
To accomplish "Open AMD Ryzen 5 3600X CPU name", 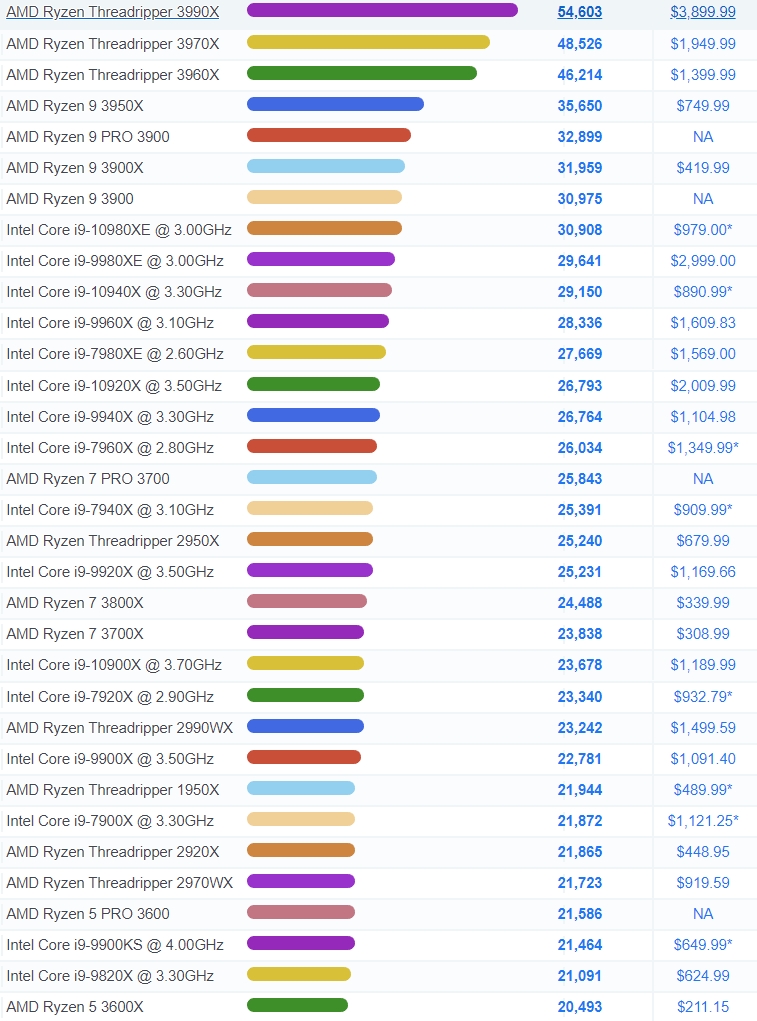I will click(75, 1007).
